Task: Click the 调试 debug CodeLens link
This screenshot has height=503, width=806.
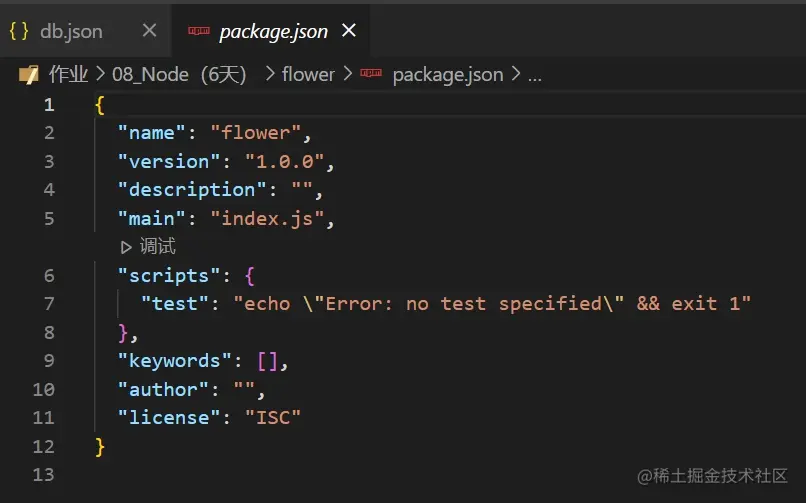Action: point(158,246)
